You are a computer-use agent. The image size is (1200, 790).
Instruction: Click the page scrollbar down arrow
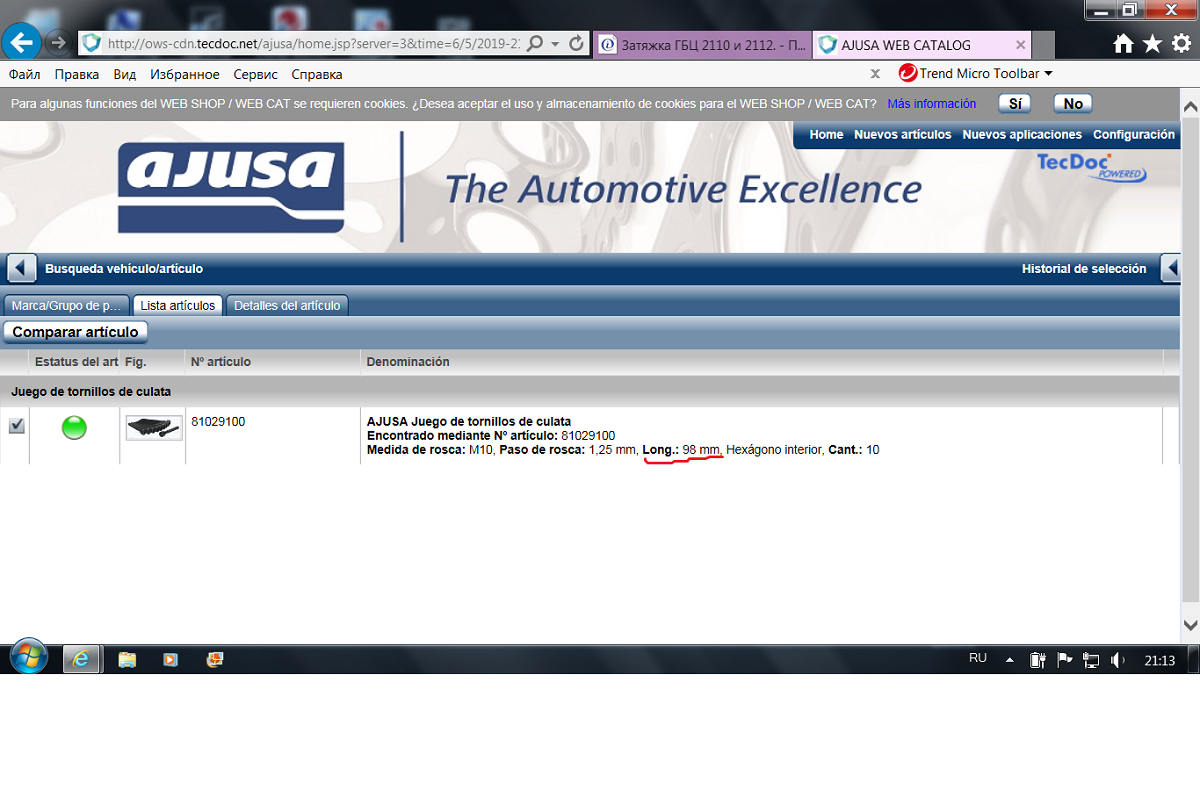click(1190, 625)
